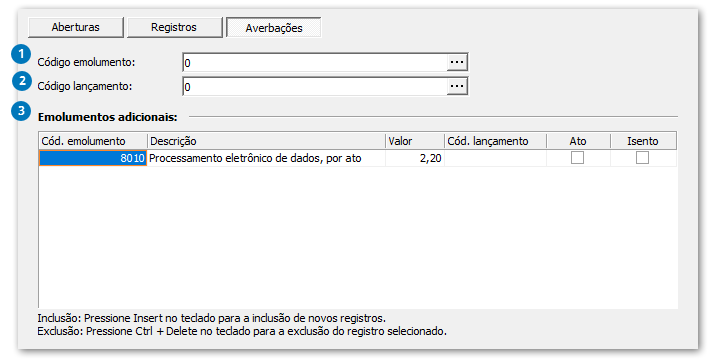Screen dimensions: 711x362
Task: Select the value cell 2,20
Action: (x=415, y=158)
